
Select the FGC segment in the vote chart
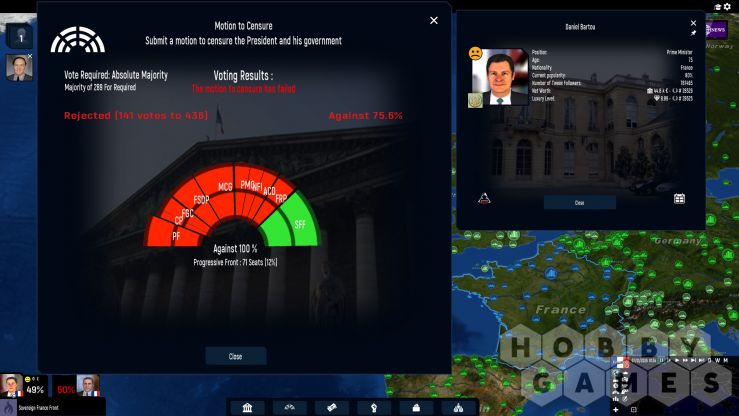point(187,212)
